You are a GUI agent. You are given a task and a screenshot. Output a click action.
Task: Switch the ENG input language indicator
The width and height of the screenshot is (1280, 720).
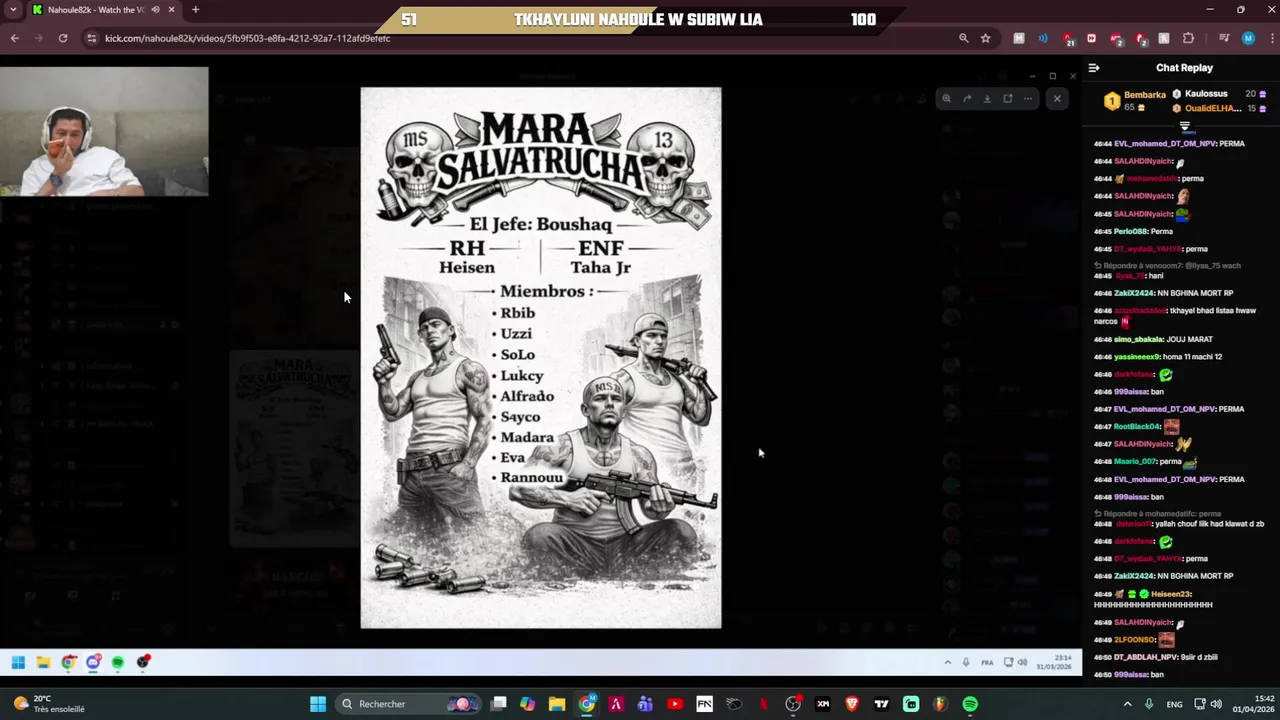click(x=1174, y=704)
